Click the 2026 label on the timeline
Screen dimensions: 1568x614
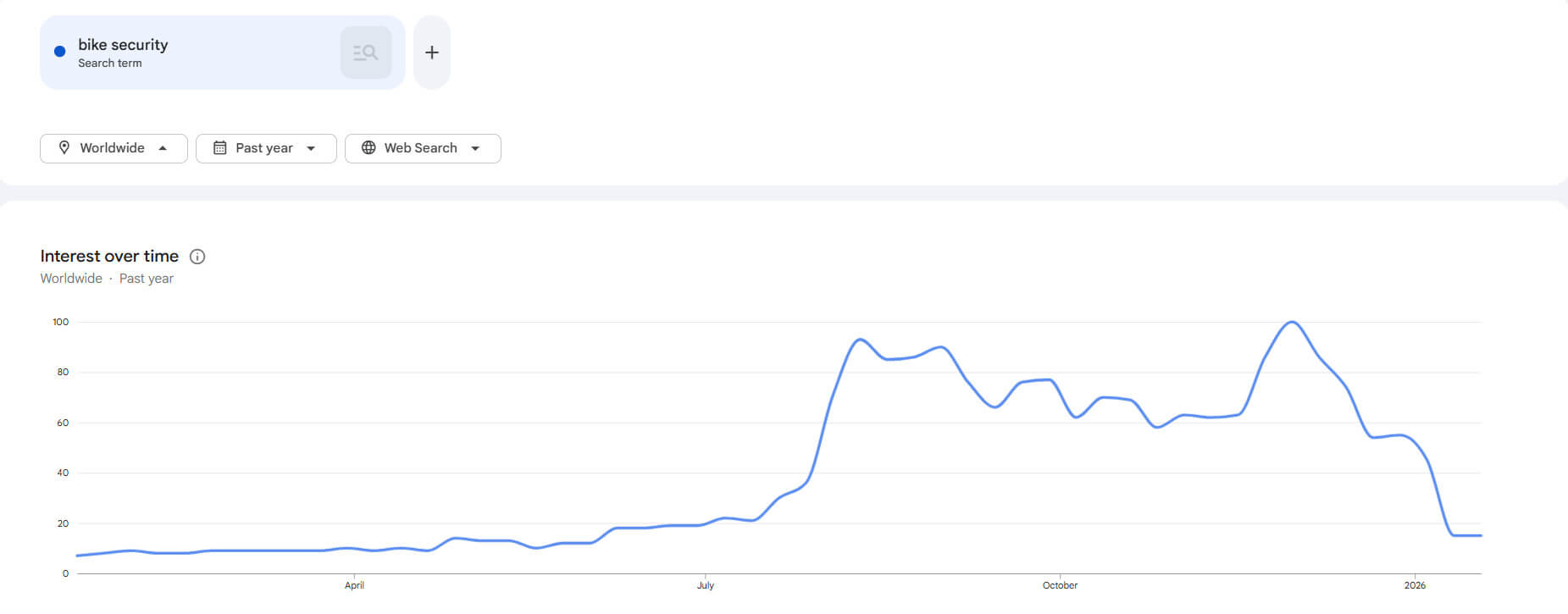(x=1415, y=585)
